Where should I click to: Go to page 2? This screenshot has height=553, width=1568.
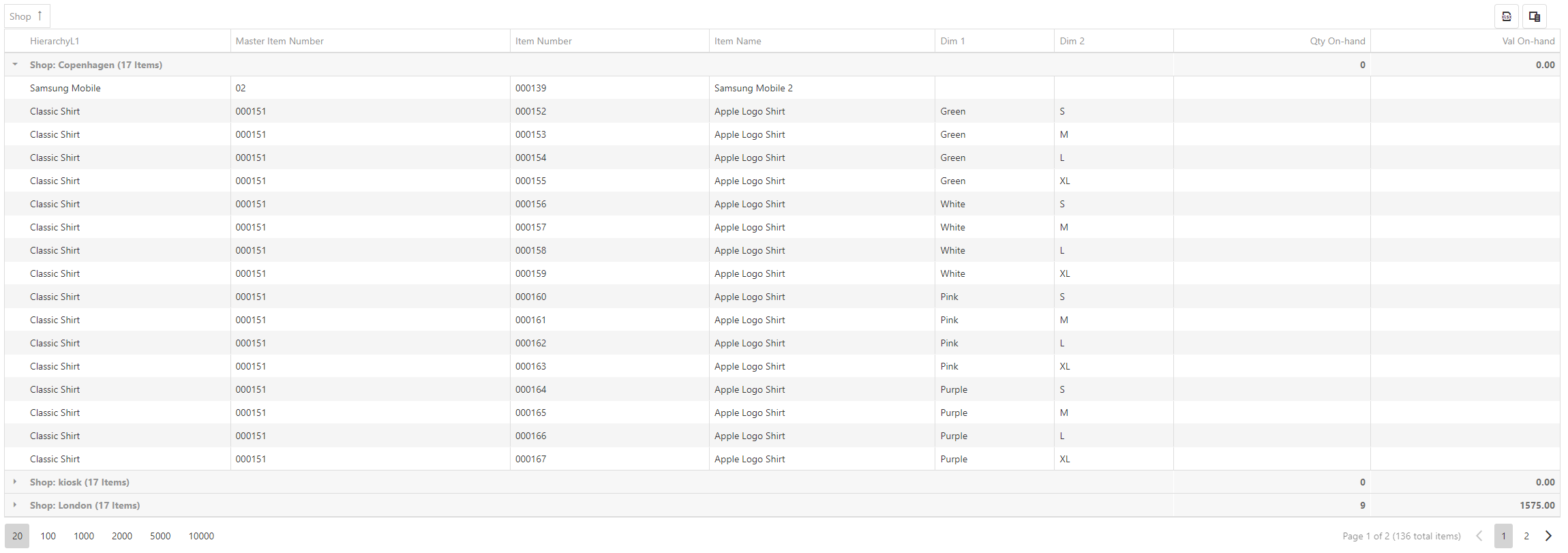click(1526, 536)
